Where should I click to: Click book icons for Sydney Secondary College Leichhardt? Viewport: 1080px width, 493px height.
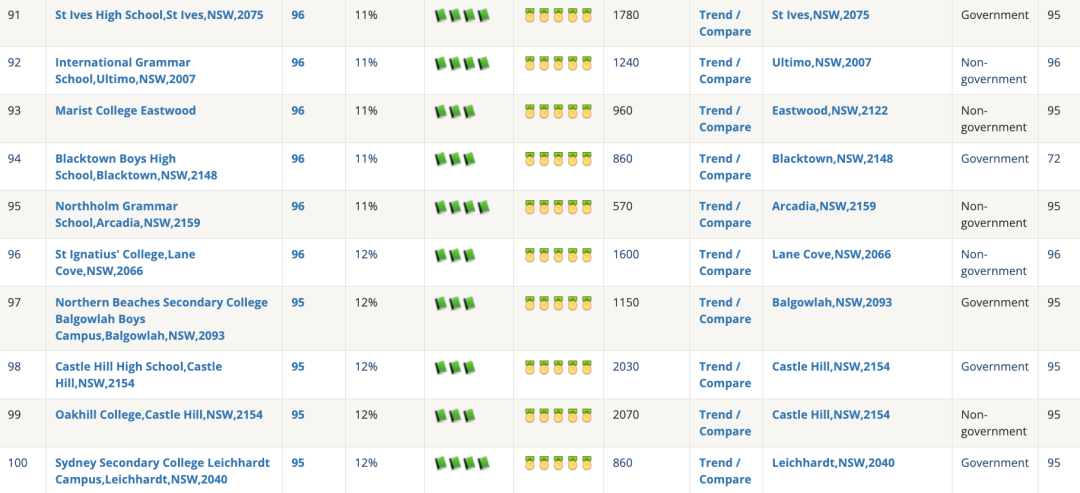[462, 463]
